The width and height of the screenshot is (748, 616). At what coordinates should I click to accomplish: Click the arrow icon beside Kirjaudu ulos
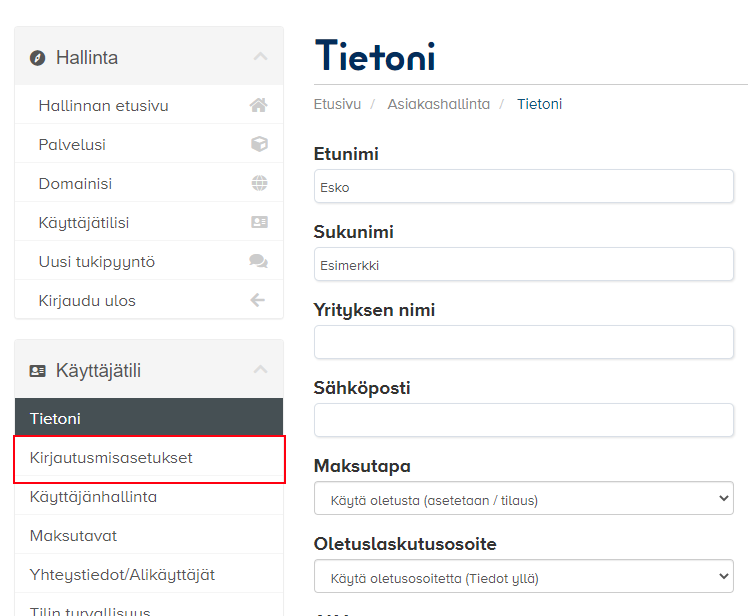coord(259,300)
